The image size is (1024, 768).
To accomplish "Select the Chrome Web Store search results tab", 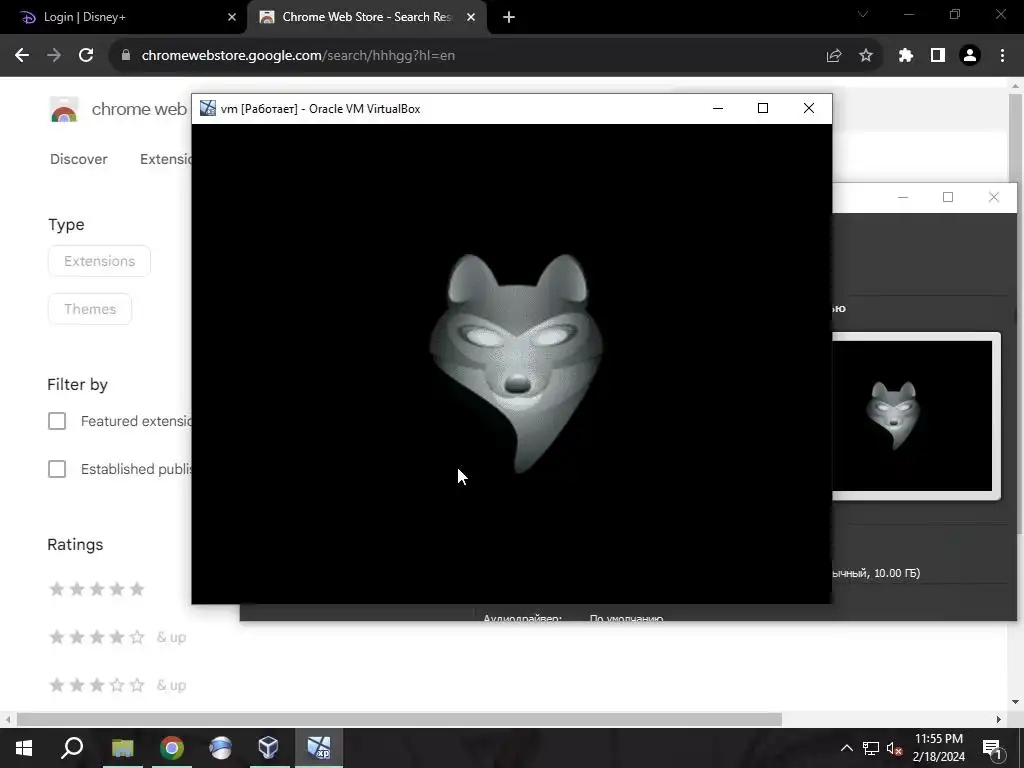I will (368, 18).
